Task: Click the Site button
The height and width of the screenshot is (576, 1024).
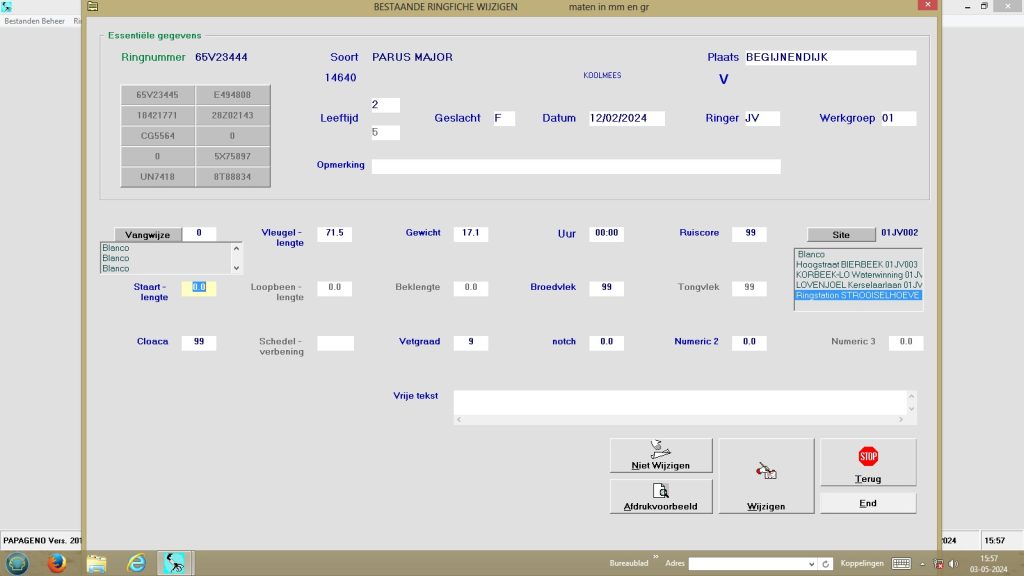Action: tap(840, 234)
